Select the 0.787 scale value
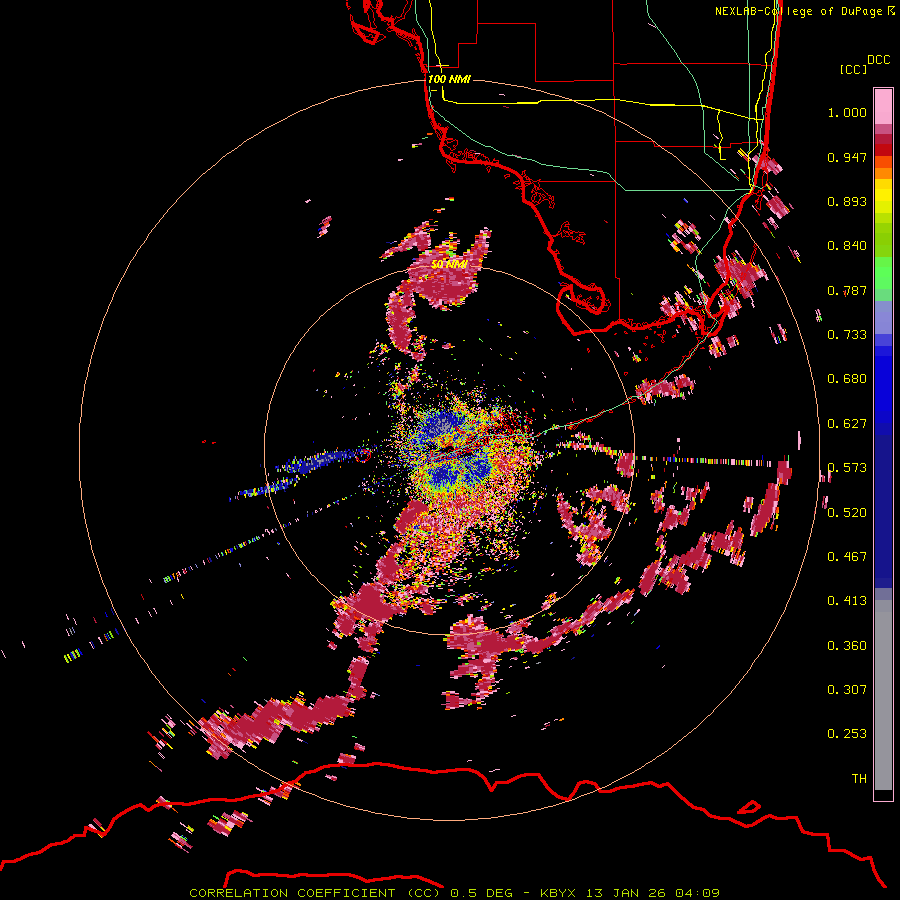This screenshot has width=900, height=900. tap(847, 290)
